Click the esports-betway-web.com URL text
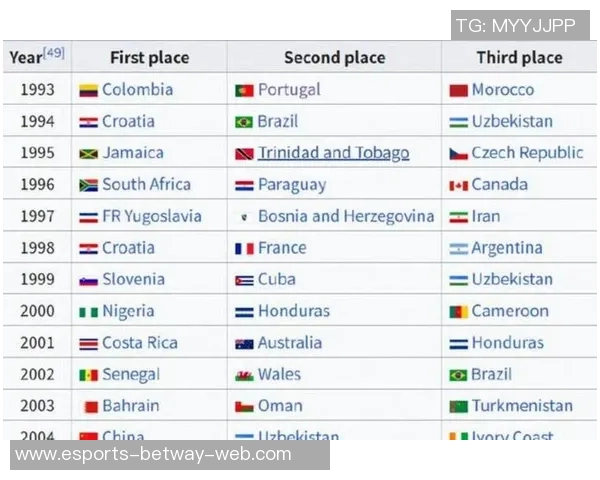 click(154, 454)
